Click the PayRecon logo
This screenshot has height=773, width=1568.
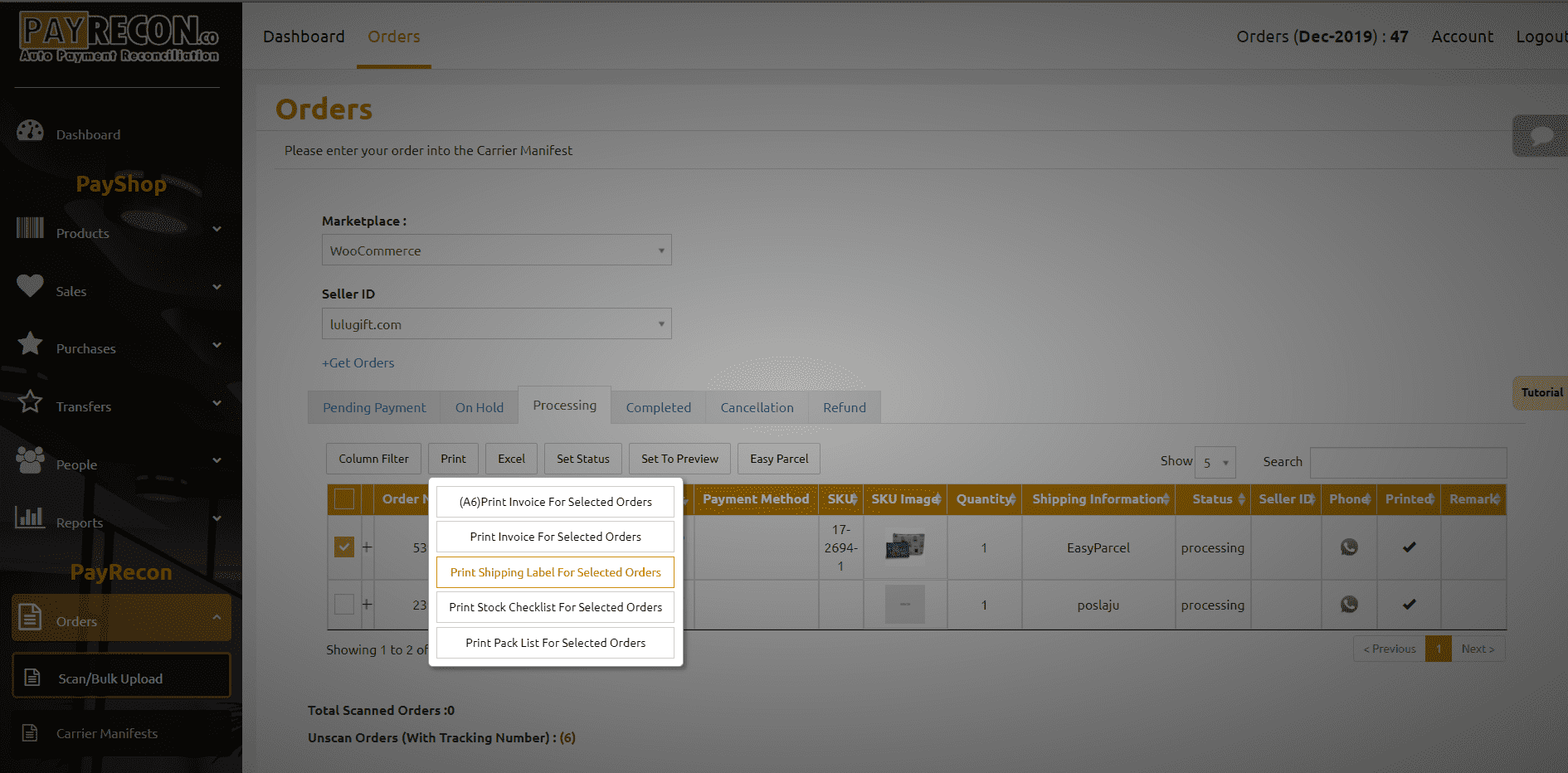(x=119, y=38)
